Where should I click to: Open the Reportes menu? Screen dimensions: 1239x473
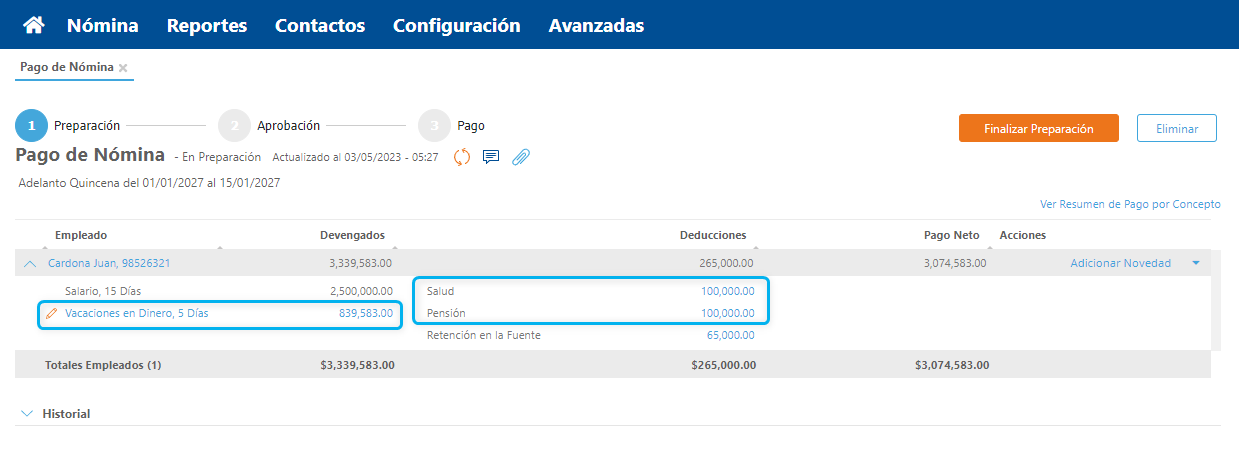click(x=206, y=25)
